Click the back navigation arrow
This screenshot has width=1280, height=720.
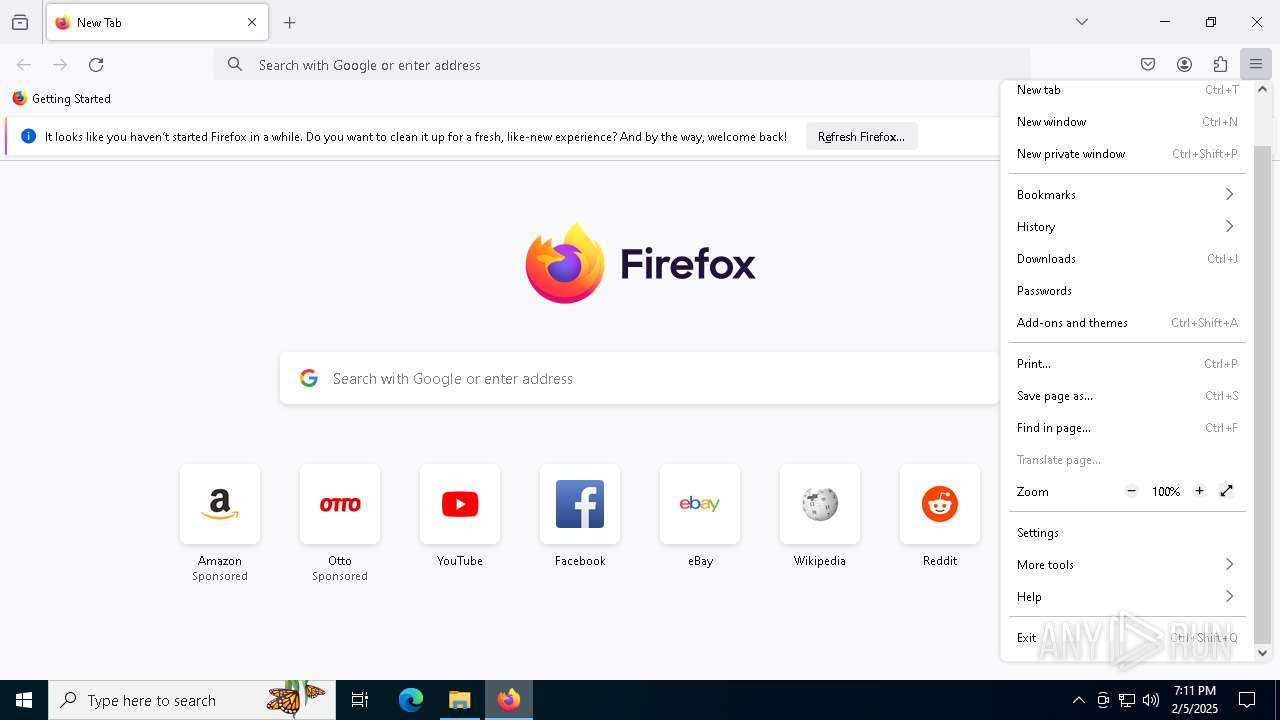[x=24, y=65]
